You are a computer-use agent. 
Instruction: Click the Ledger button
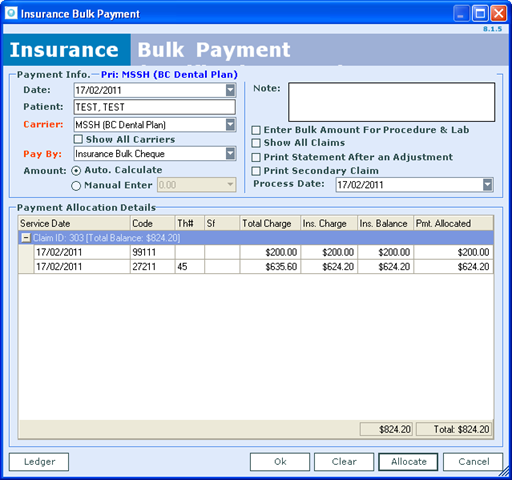39,462
